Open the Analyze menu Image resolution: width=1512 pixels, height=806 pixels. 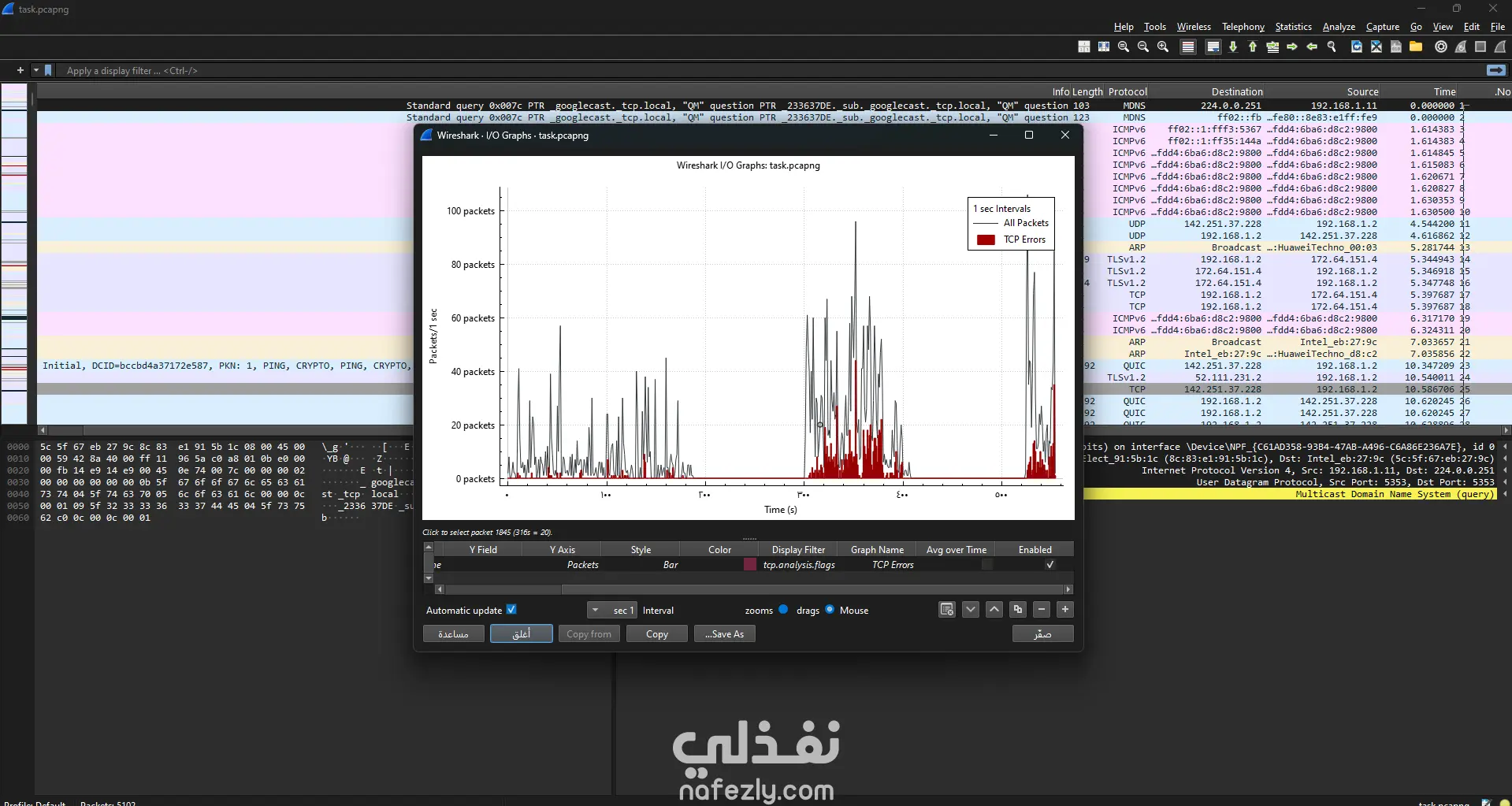point(1339,27)
